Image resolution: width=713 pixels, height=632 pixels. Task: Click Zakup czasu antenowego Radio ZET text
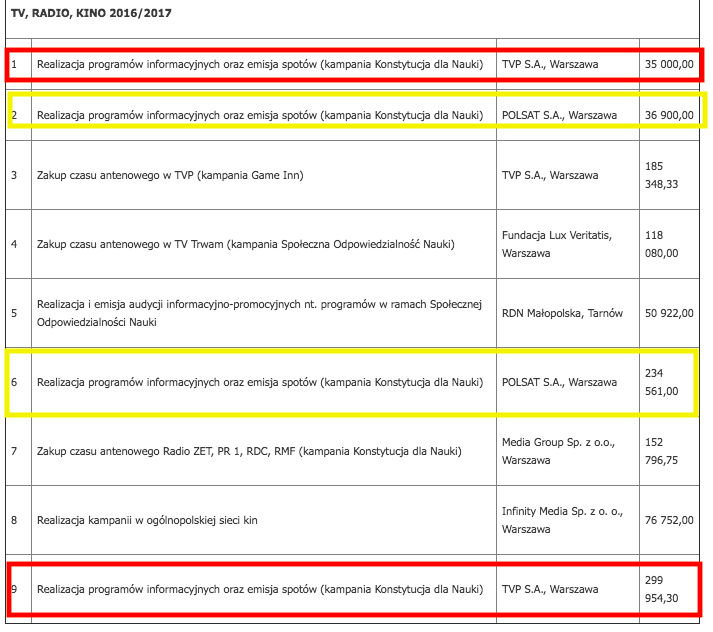tap(249, 451)
